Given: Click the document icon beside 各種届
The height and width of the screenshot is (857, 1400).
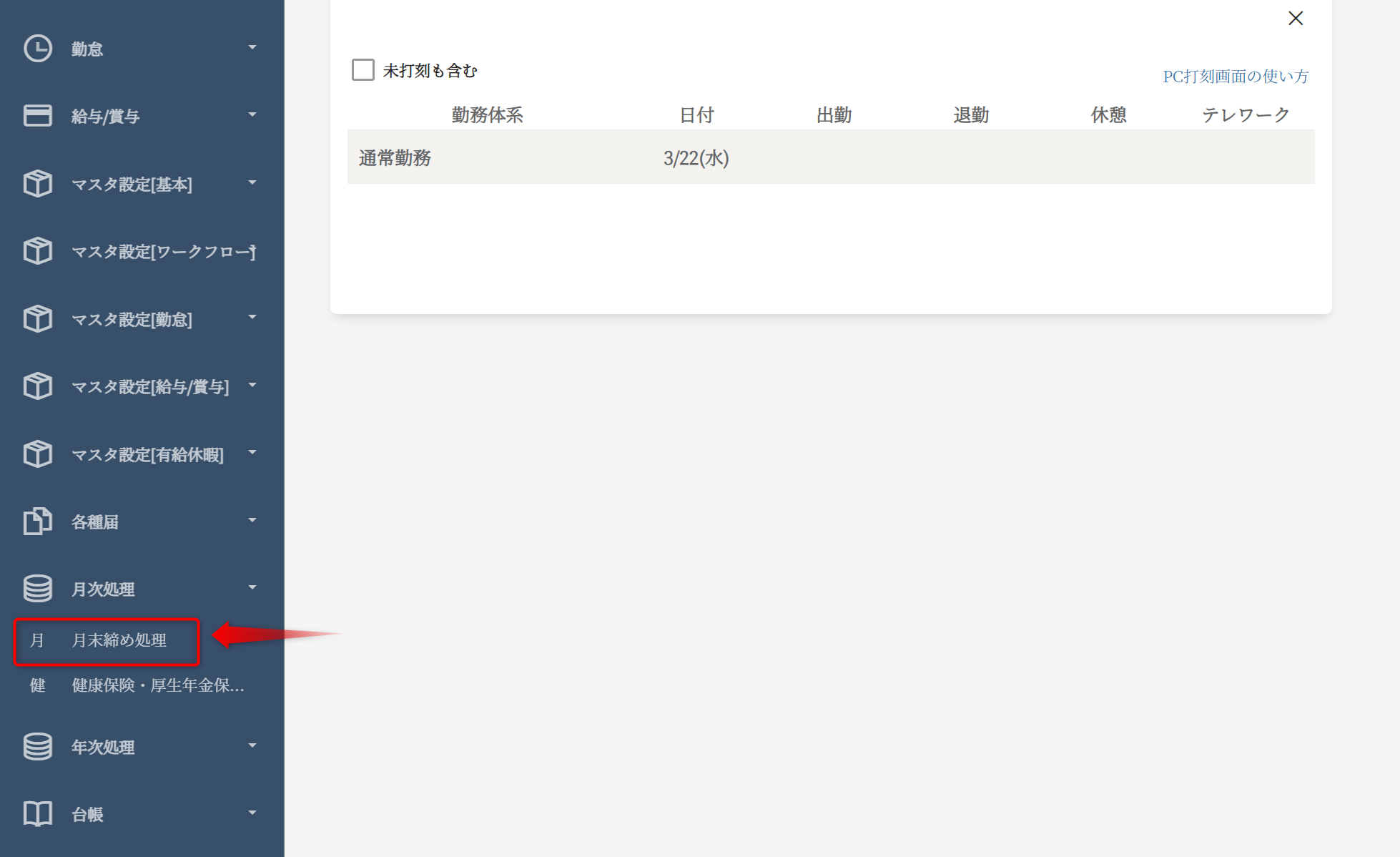Looking at the screenshot, I should (37, 521).
